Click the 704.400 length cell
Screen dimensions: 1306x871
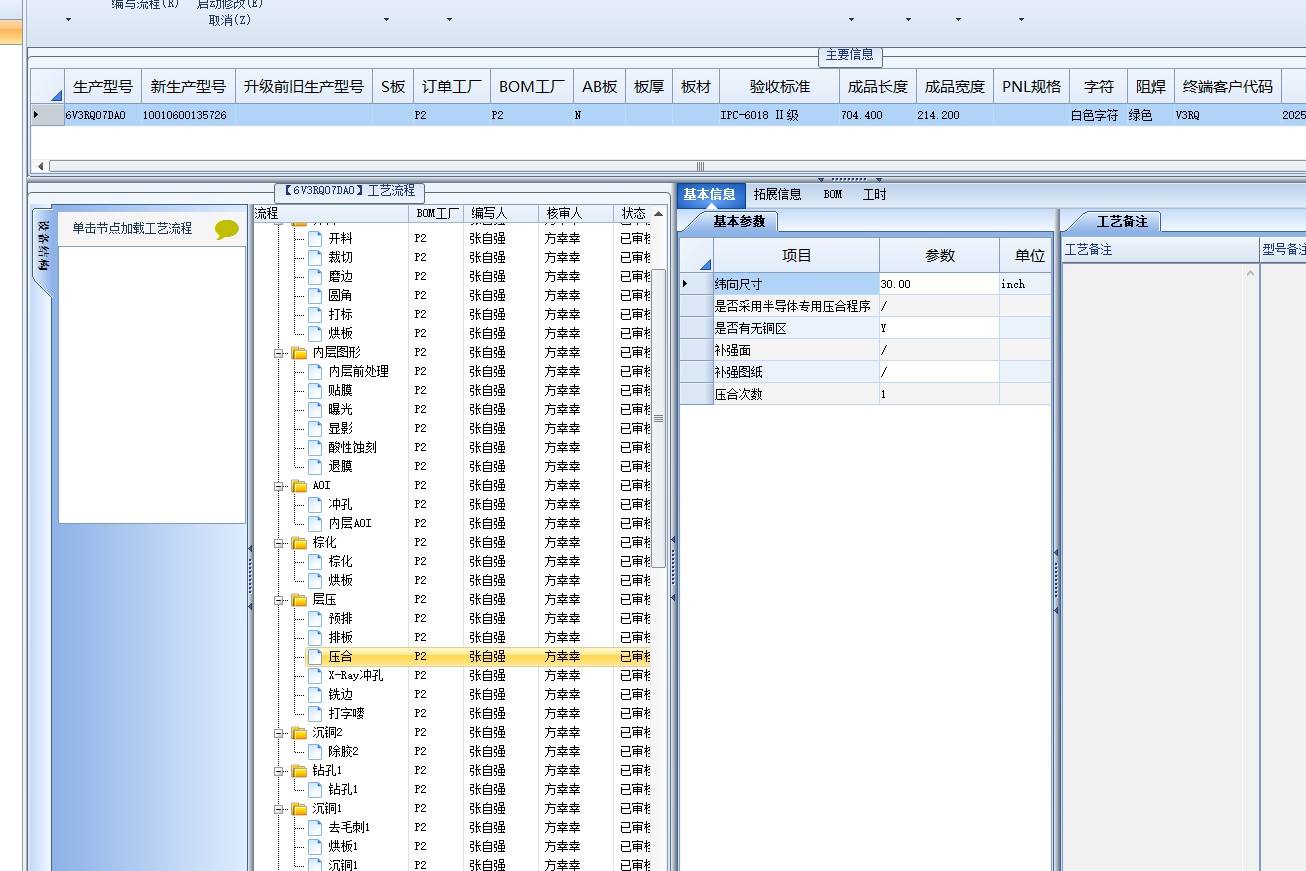[x=878, y=115]
